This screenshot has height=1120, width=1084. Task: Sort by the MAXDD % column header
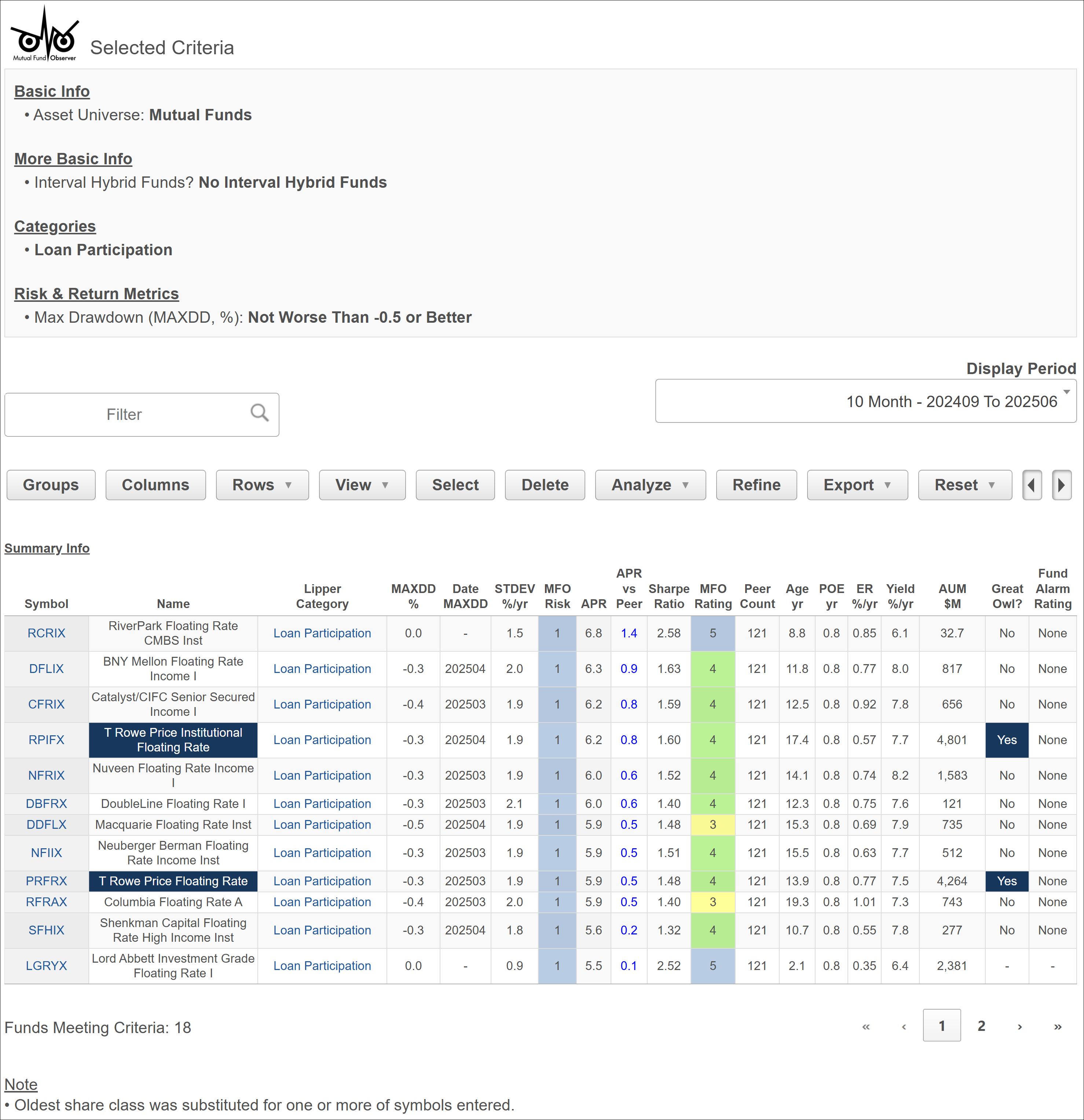coord(413,597)
